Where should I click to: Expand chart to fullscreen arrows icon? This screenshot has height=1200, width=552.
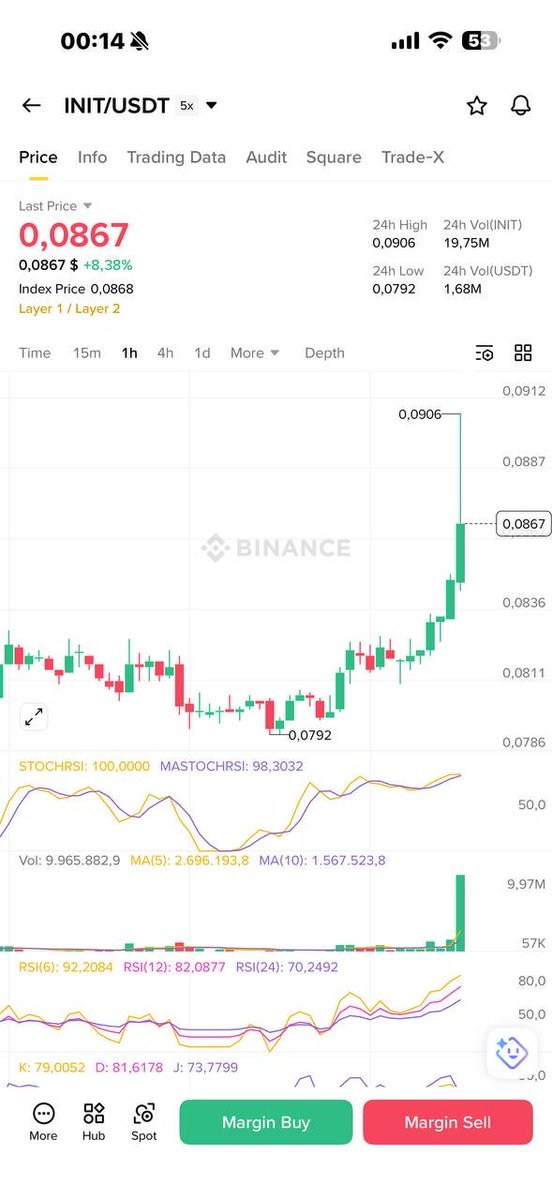[34, 716]
